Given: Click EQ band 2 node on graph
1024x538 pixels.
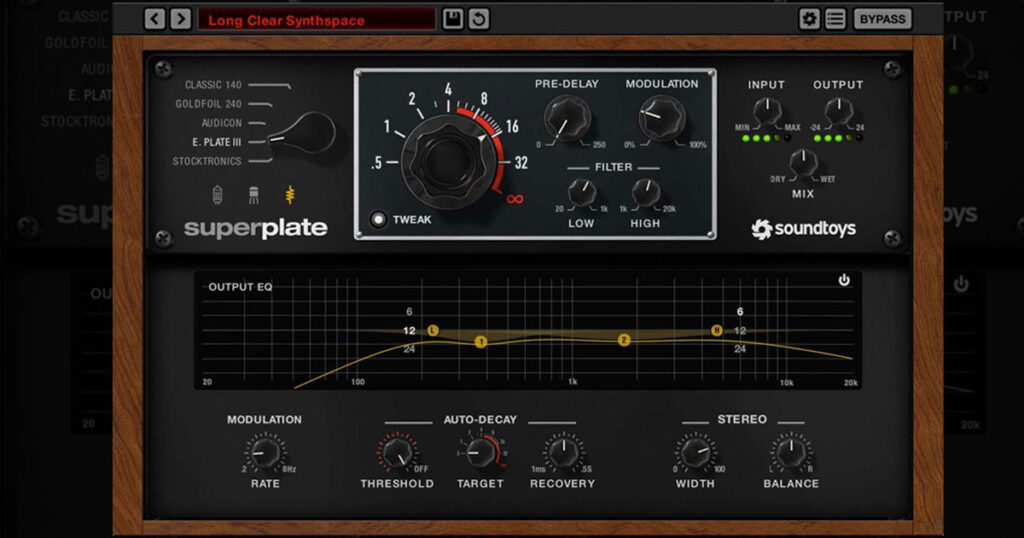Looking at the screenshot, I should [624, 340].
